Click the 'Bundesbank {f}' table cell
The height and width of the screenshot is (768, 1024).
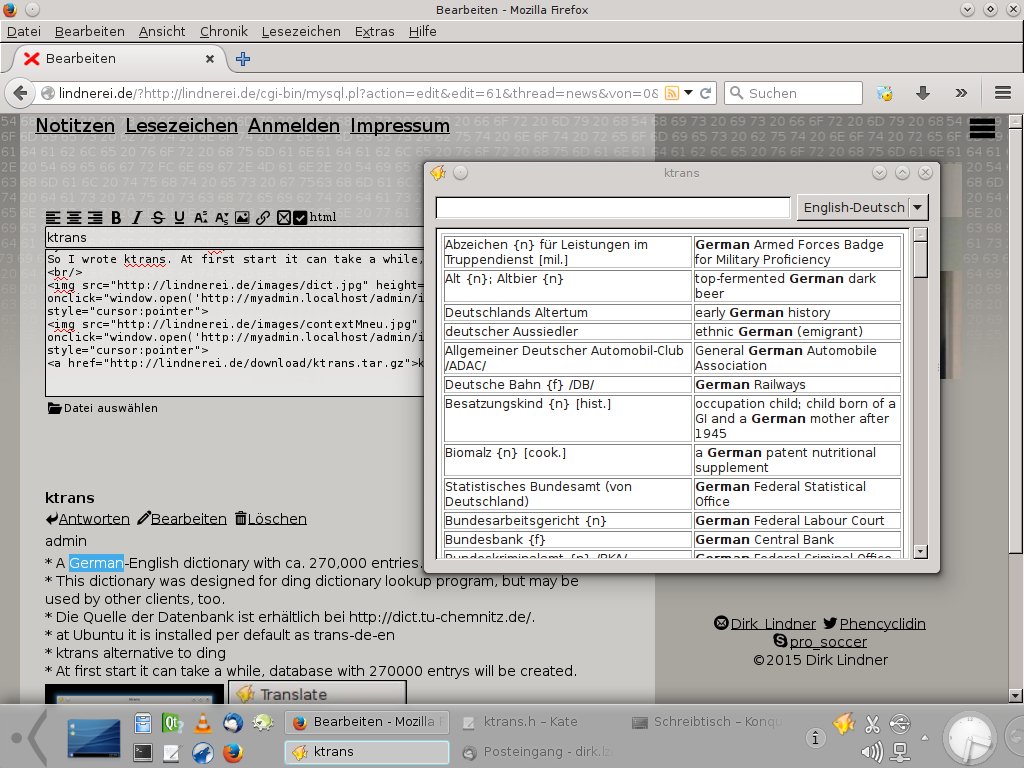click(x=567, y=539)
